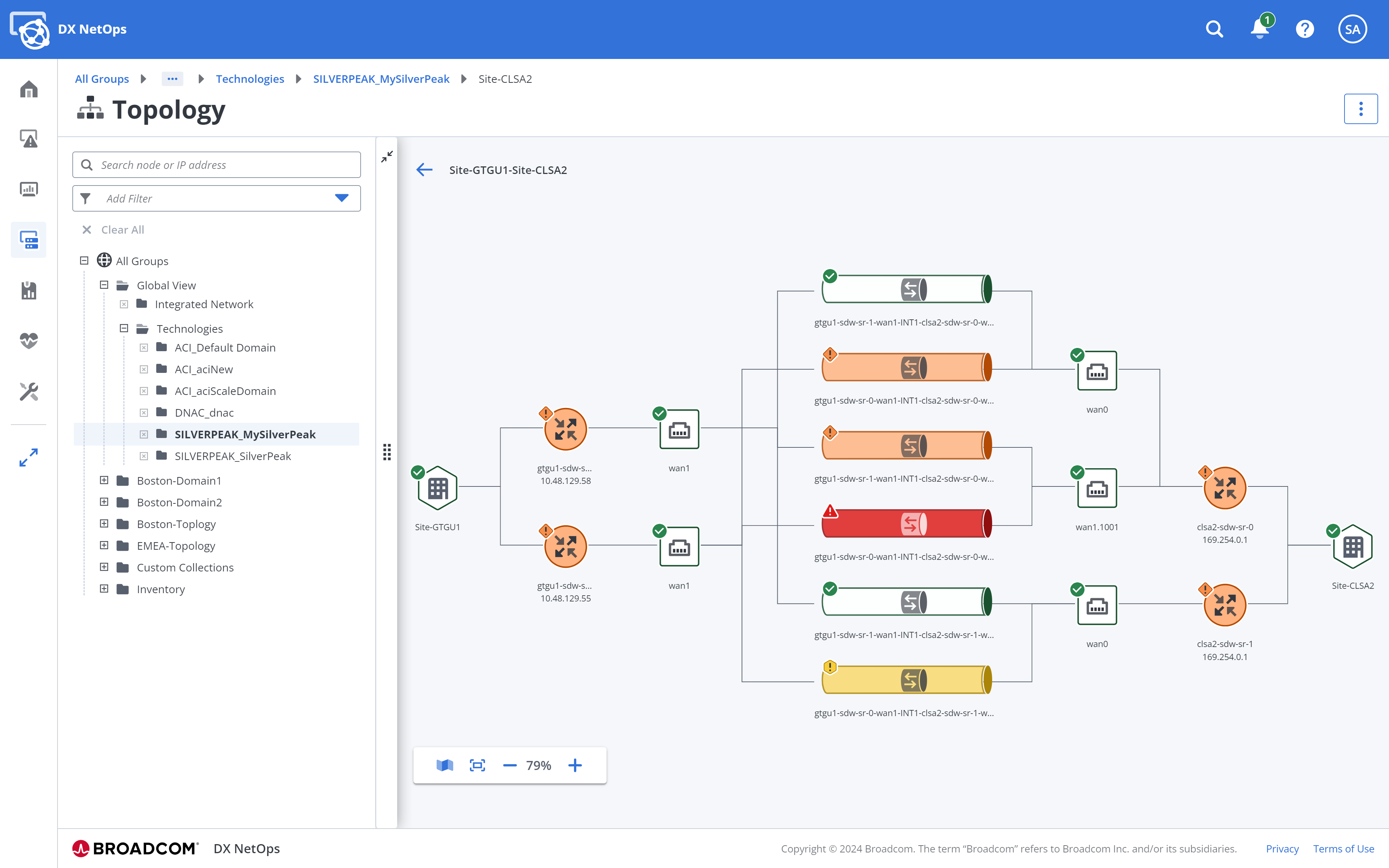Image resolution: width=1389 pixels, height=868 pixels.
Task: Select Integrated Network in tree
Action: (204, 304)
